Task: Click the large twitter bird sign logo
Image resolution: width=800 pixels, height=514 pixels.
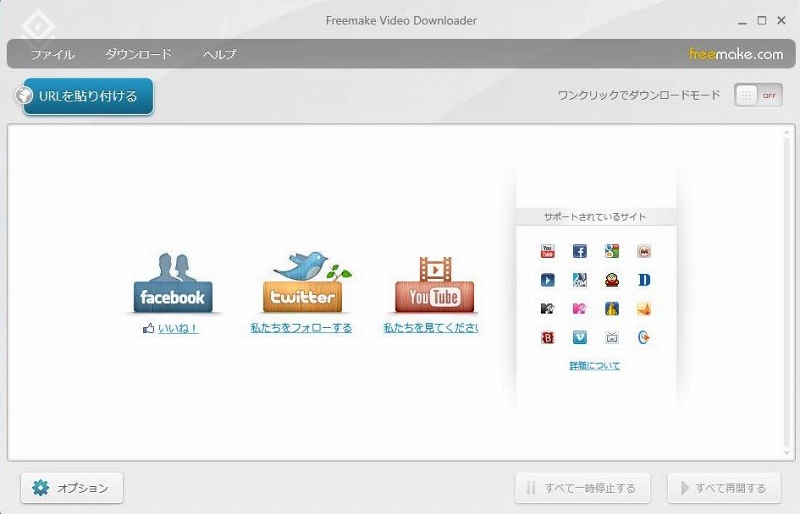Action: (x=305, y=282)
